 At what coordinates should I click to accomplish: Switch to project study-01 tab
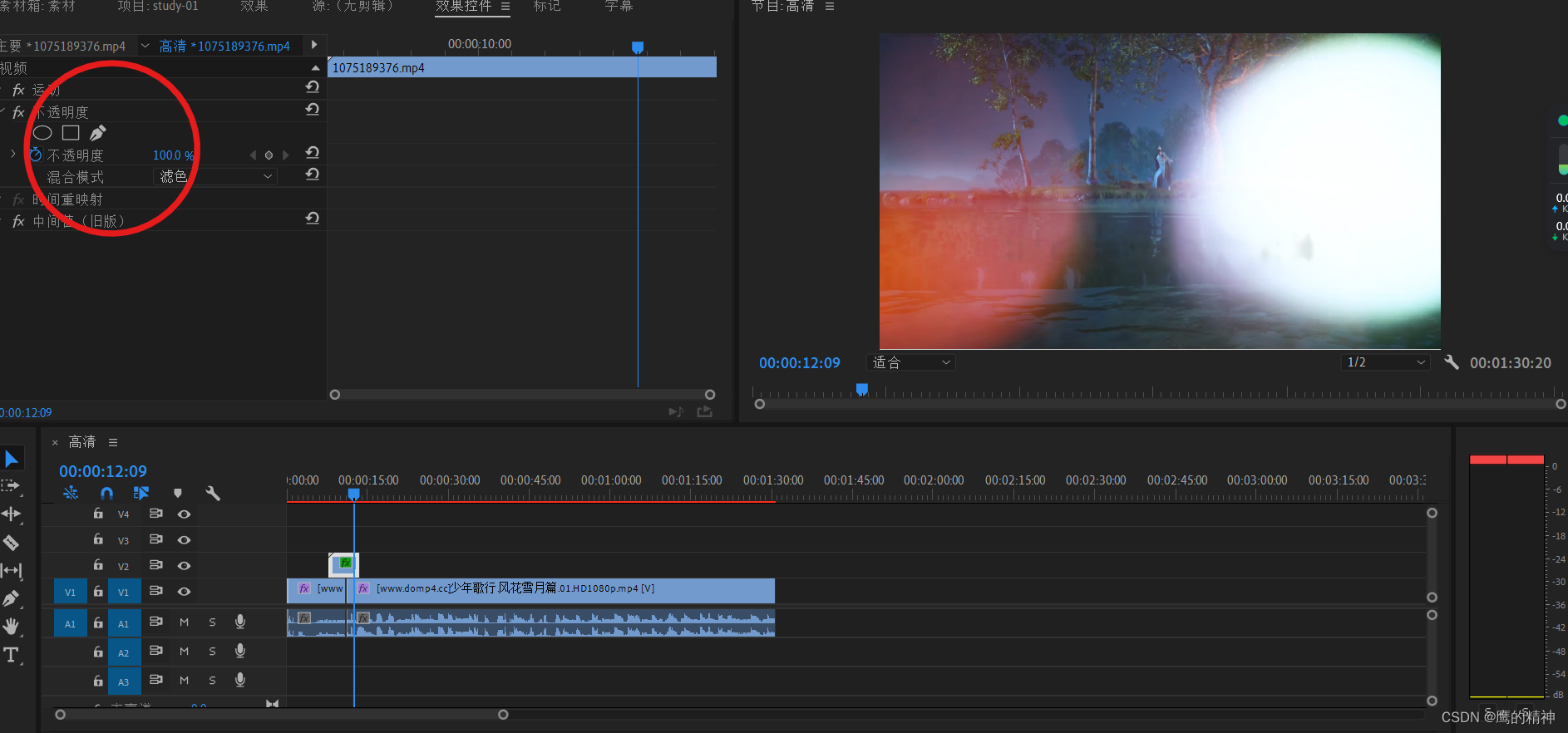[x=157, y=6]
